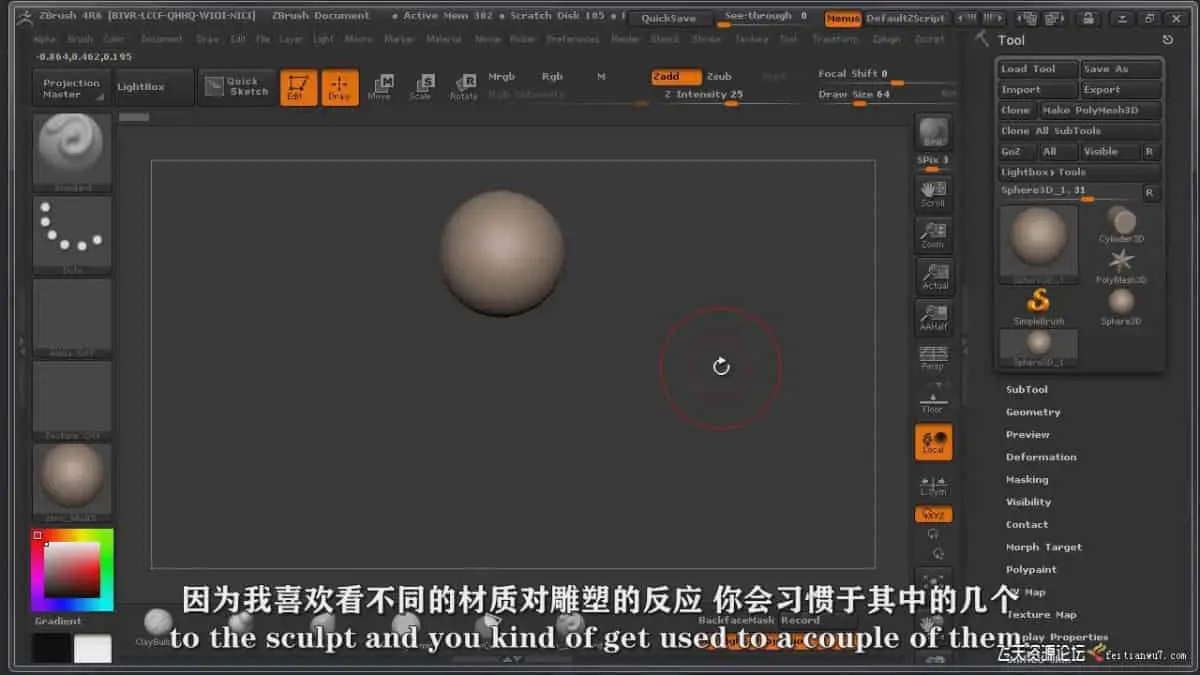Screen dimensions: 1200x675
Task: Open the current brush thumbnail
Action: pyautogui.click(x=72, y=152)
